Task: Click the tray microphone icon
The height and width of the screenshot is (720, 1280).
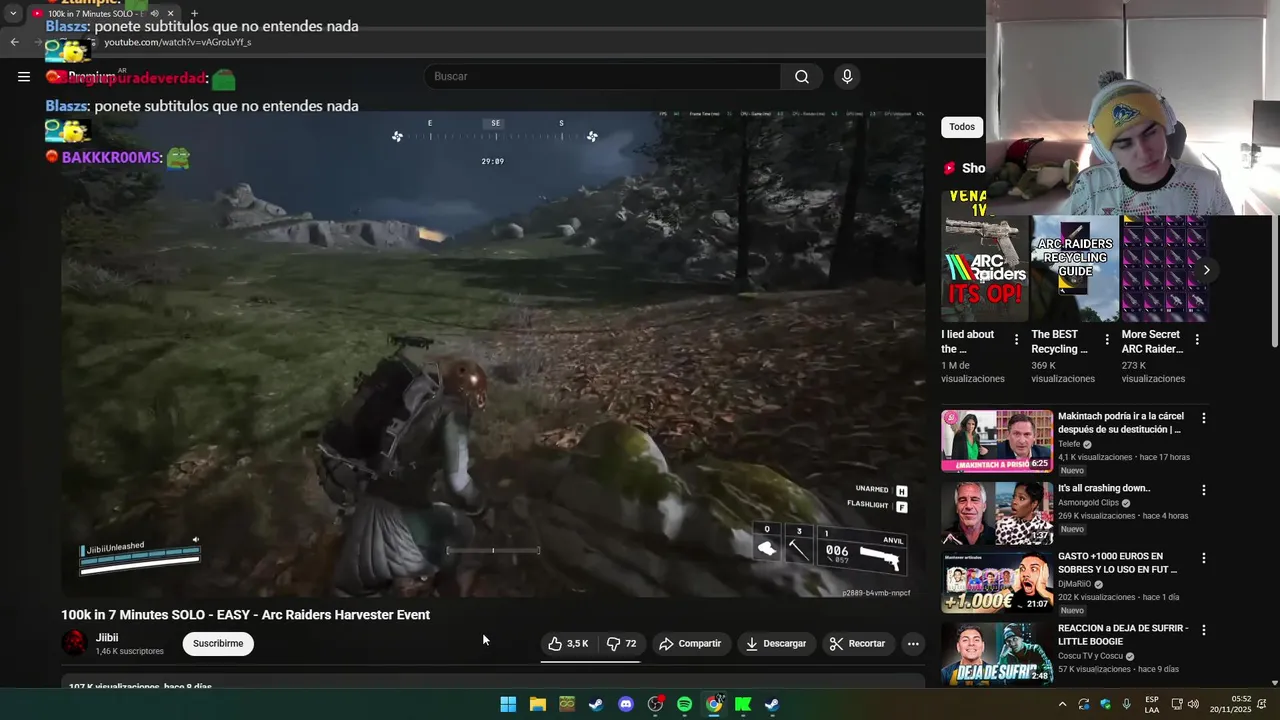Action: tap(1127, 704)
